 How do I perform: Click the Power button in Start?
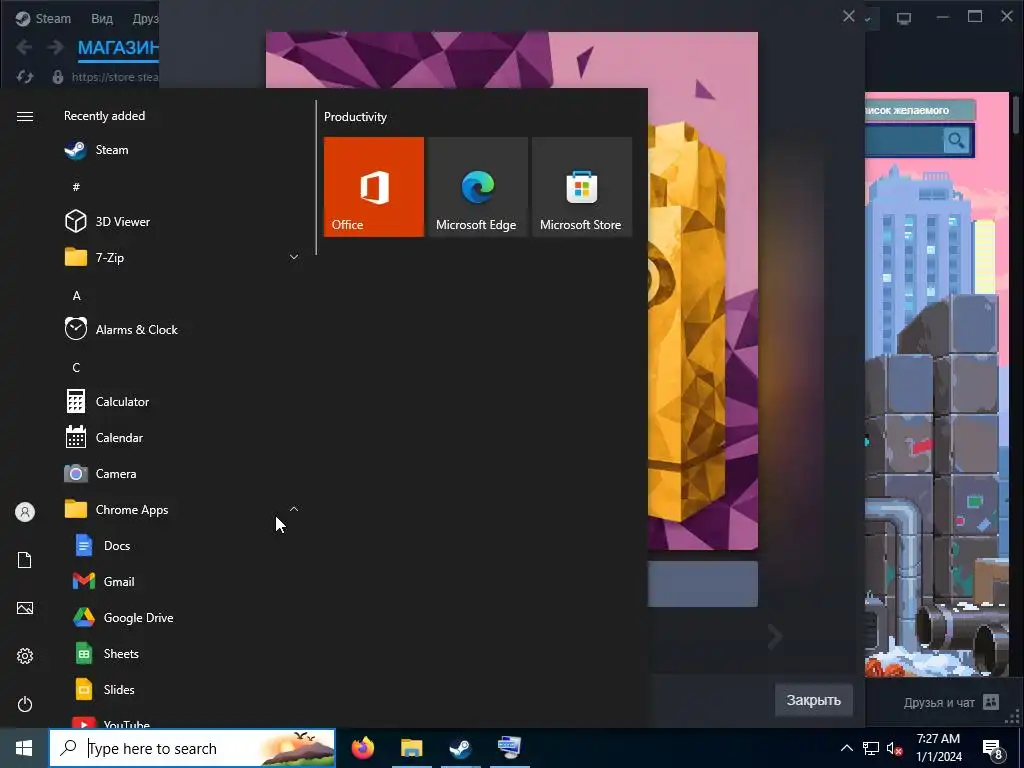pyautogui.click(x=25, y=704)
